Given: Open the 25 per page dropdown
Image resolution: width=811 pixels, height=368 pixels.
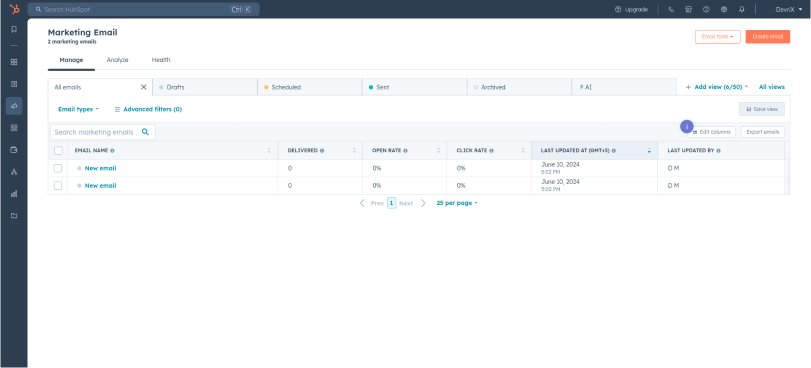Looking at the screenshot, I should coord(457,203).
